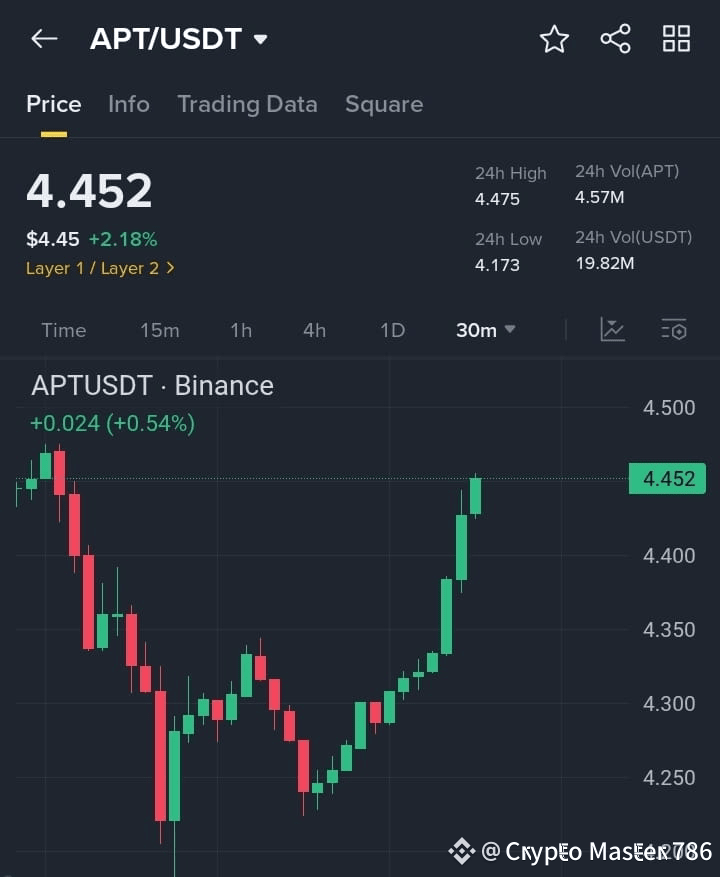The height and width of the screenshot is (877, 720).
Task: Expand Layer 1 / Layer 2 chevron
Action: click(x=171, y=269)
